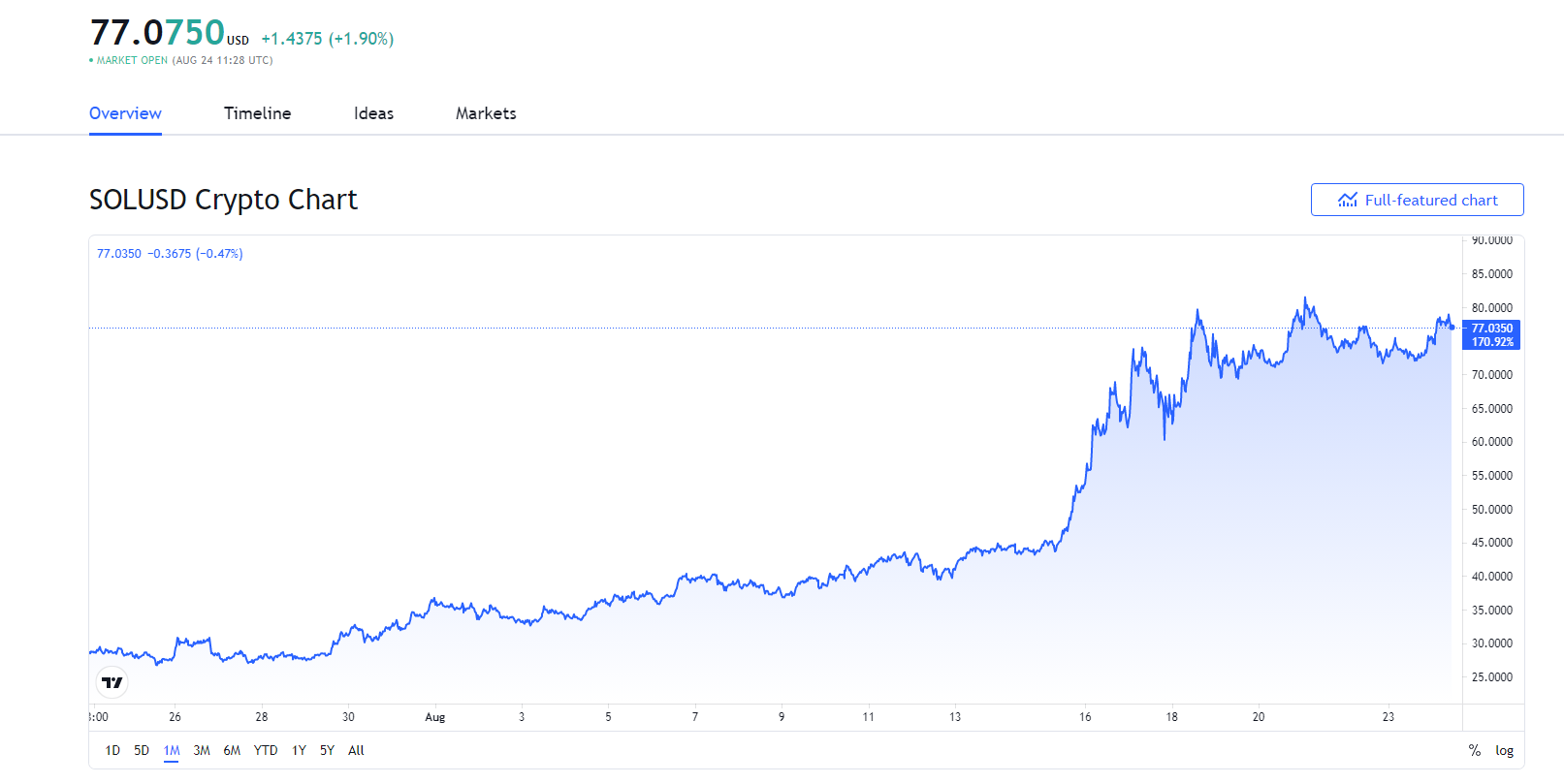
Task: Click the TradingView logo icon on chart
Action: point(112,682)
